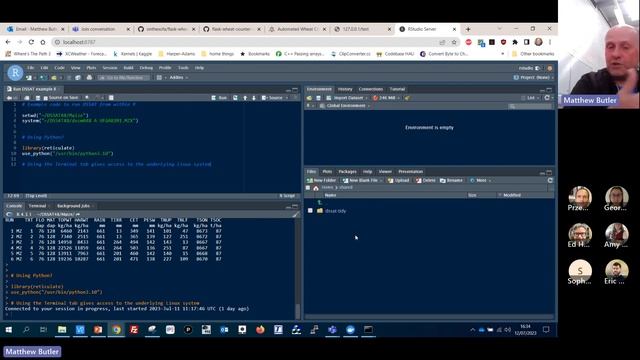This screenshot has height=360, width=640.
Task: Open the Addins dropdown
Action: pyautogui.click(x=179, y=78)
